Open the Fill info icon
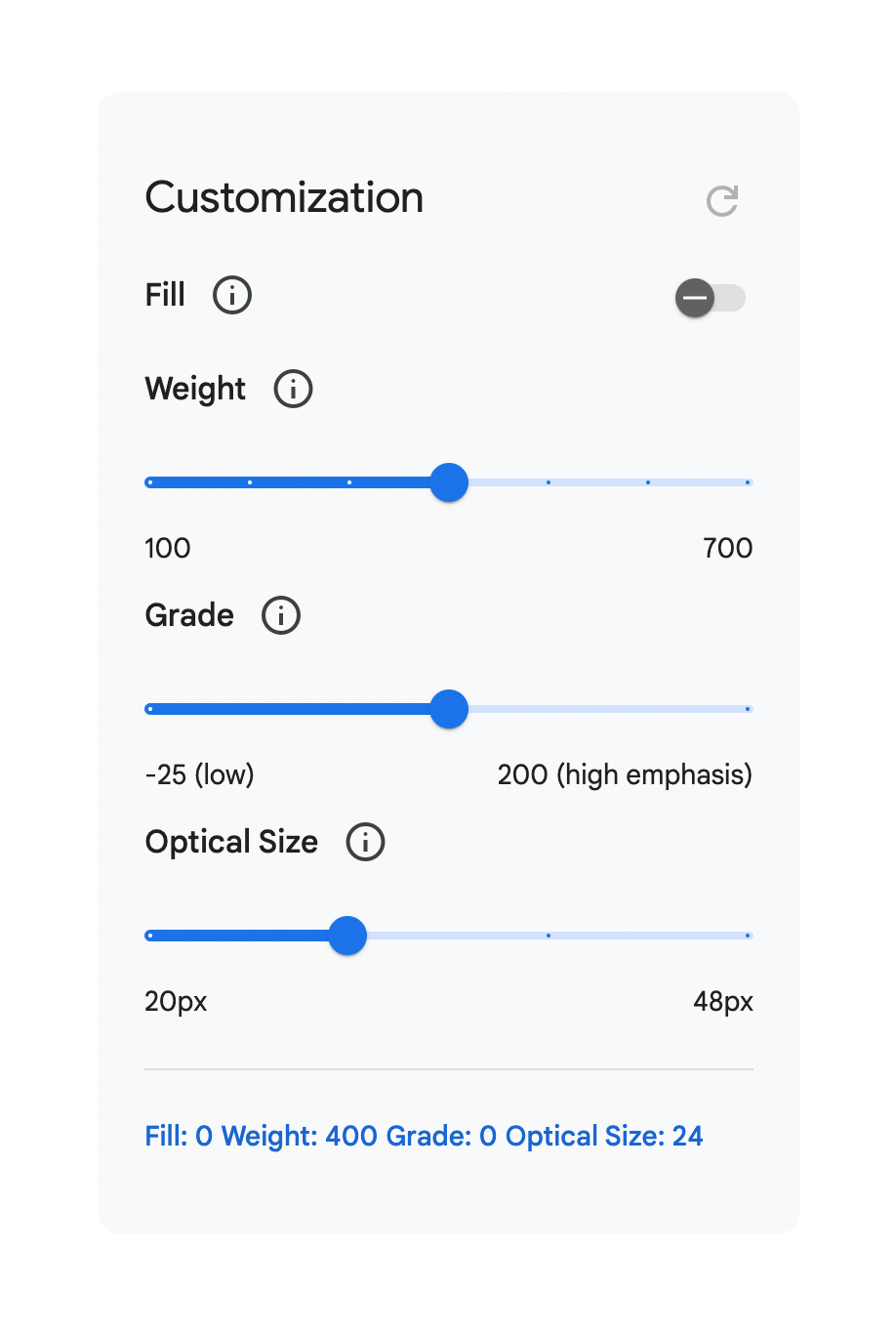This screenshot has height=1334, width=896. pyautogui.click(x=232, y=295)
